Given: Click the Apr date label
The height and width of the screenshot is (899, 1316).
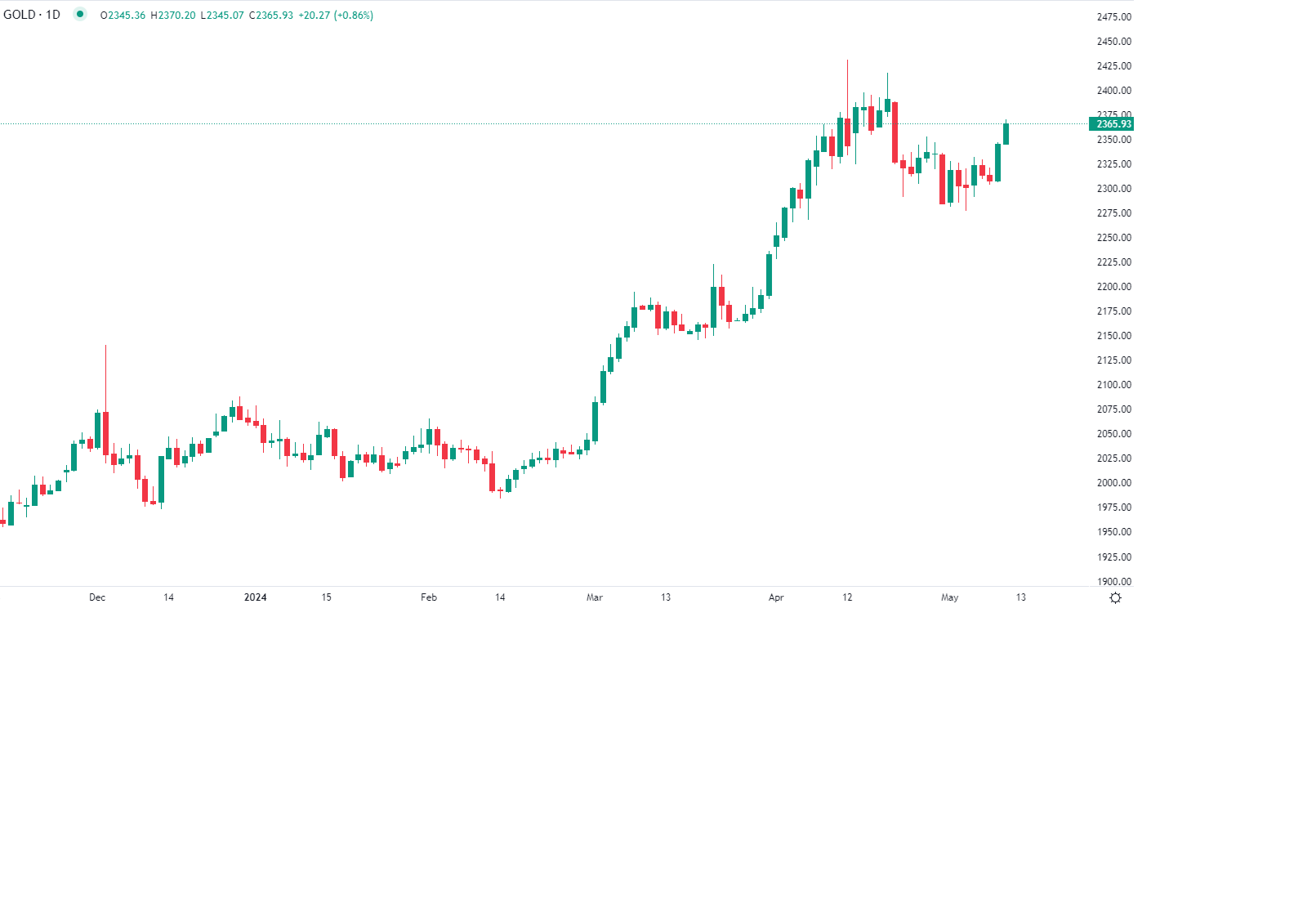Looking at the screenshot, I should (x=776, y=597).
